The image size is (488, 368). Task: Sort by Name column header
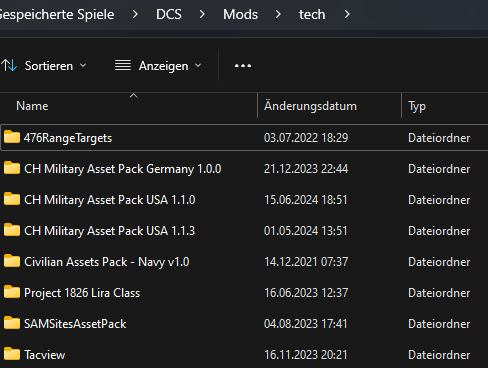click(32, 106)
